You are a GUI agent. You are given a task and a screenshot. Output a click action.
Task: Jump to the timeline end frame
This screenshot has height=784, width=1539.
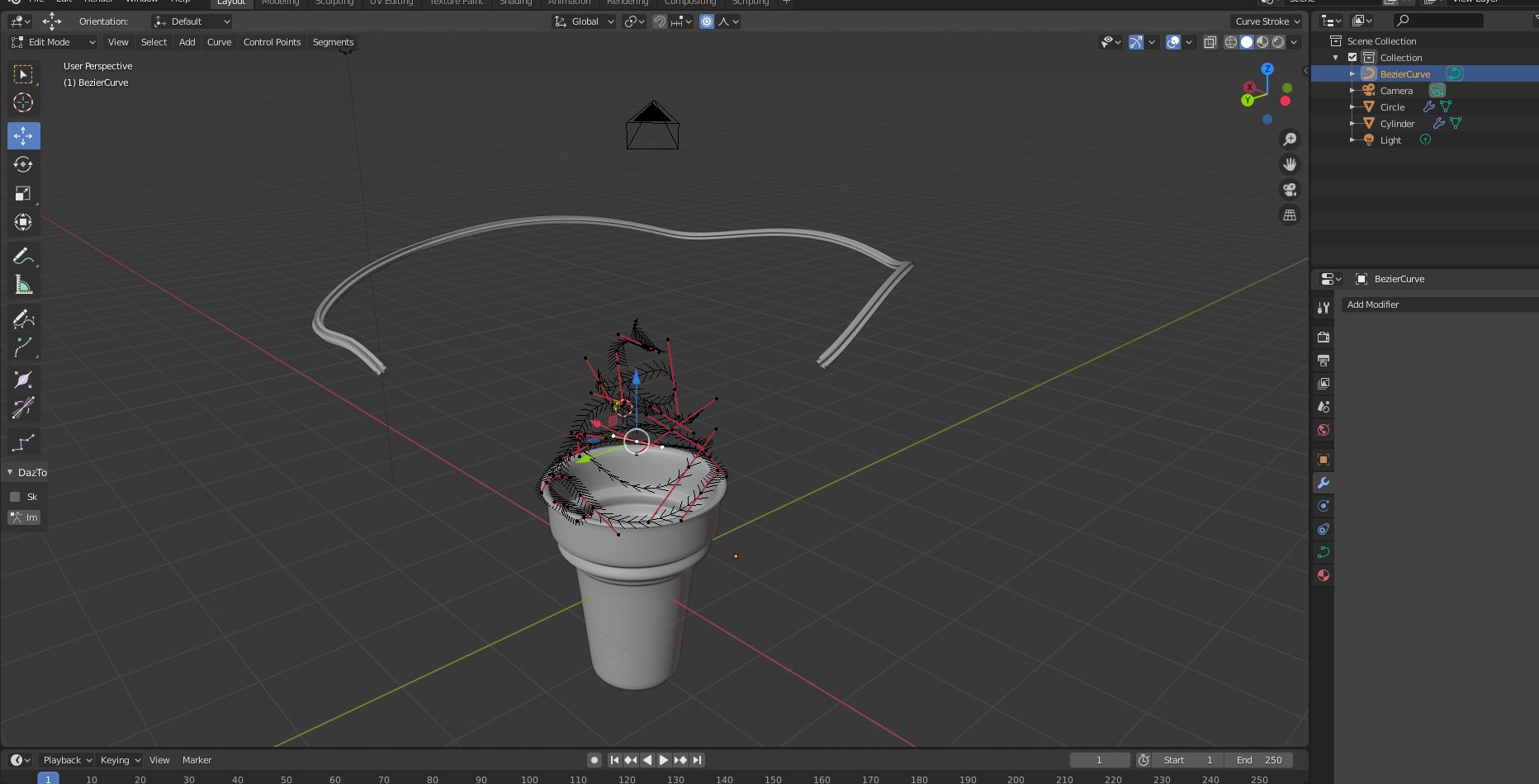coord(698,760)
